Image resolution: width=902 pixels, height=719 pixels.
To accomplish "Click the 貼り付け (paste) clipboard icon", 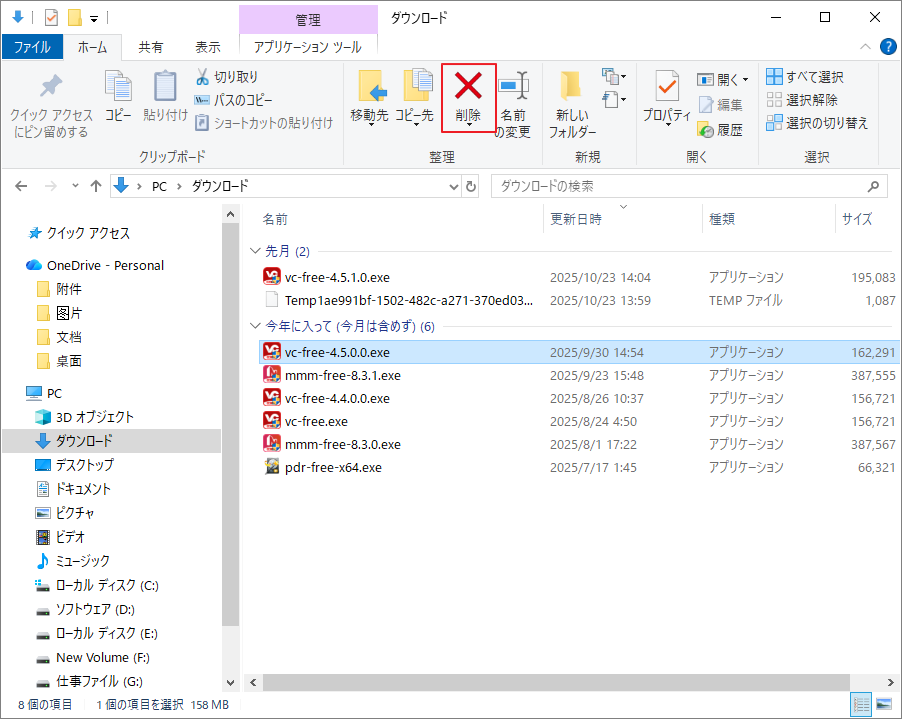I will (x=165, y=86).
